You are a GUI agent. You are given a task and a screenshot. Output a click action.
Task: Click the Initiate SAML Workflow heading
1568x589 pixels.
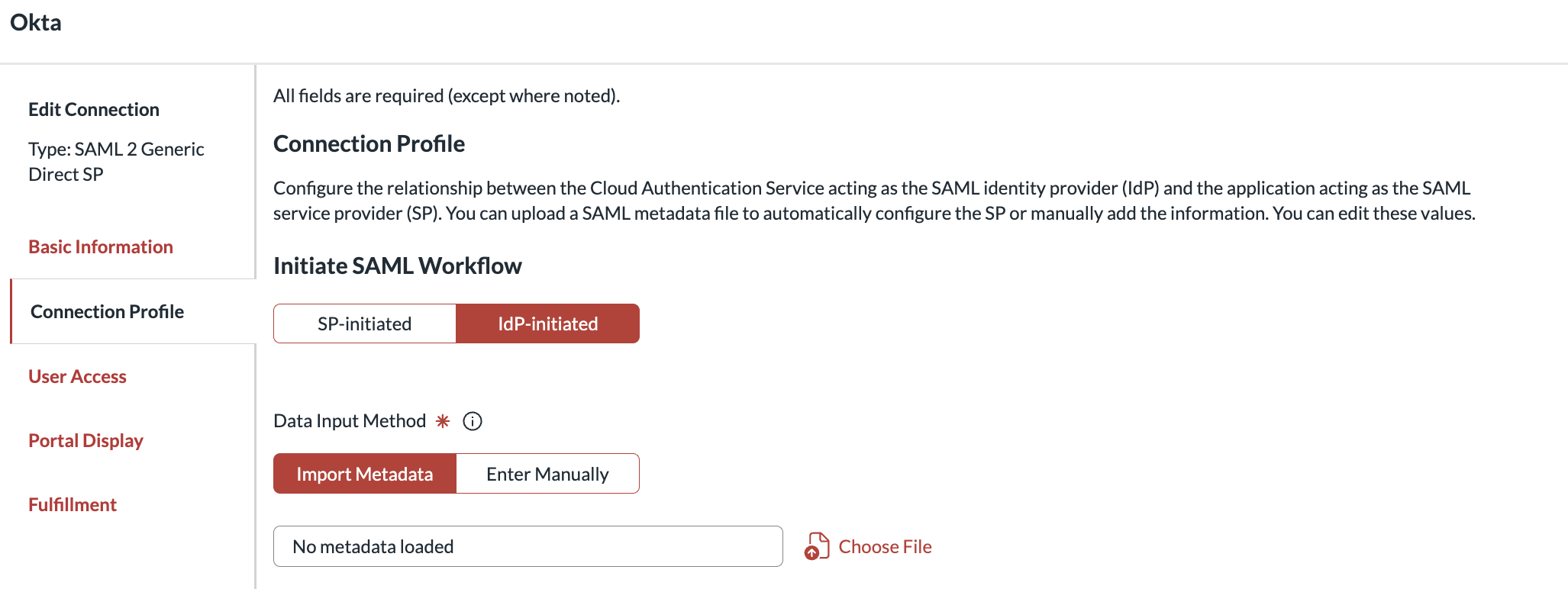click(398, 266)
